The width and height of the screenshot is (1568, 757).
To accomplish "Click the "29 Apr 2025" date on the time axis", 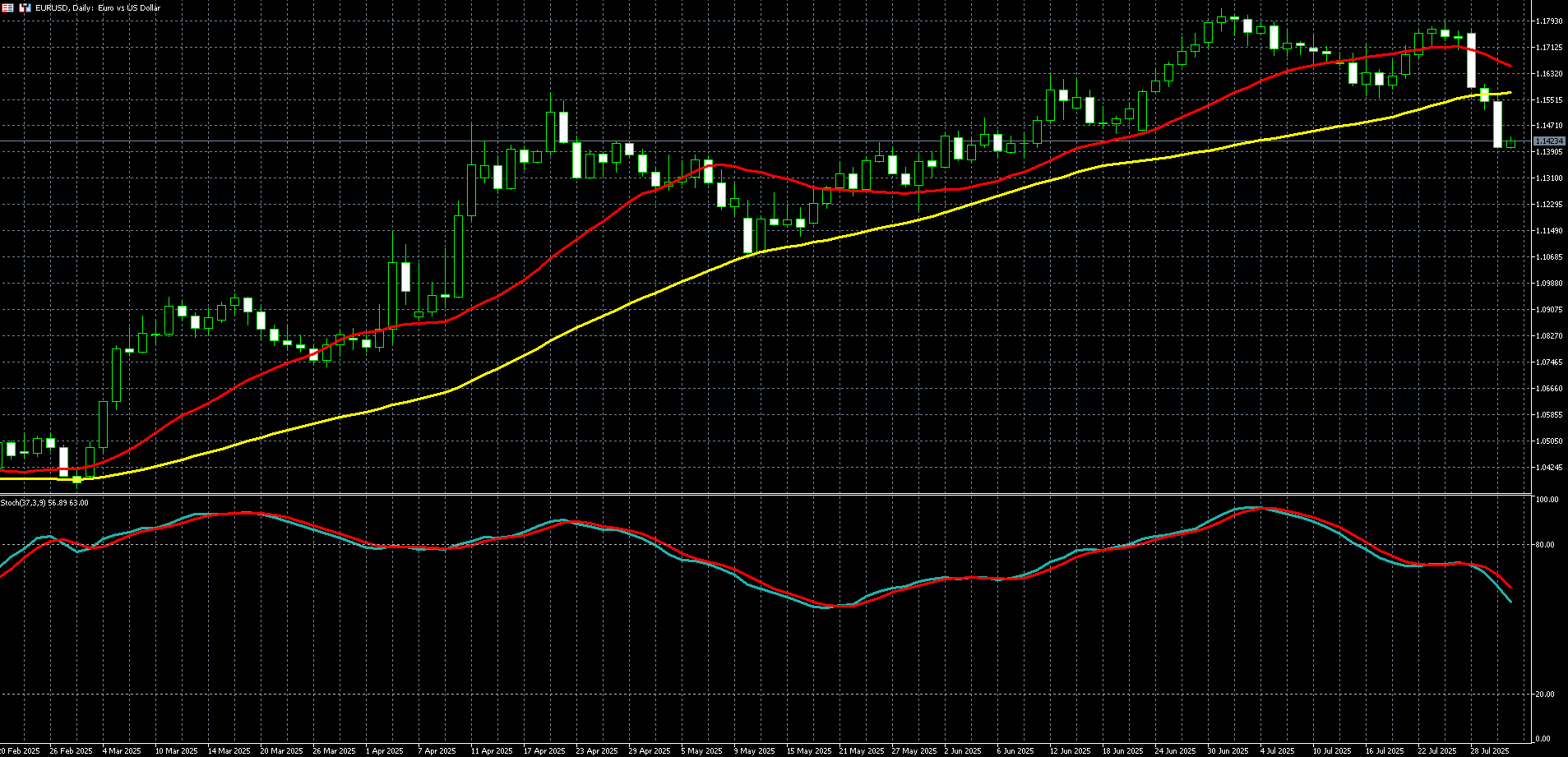I will [650, 751].
